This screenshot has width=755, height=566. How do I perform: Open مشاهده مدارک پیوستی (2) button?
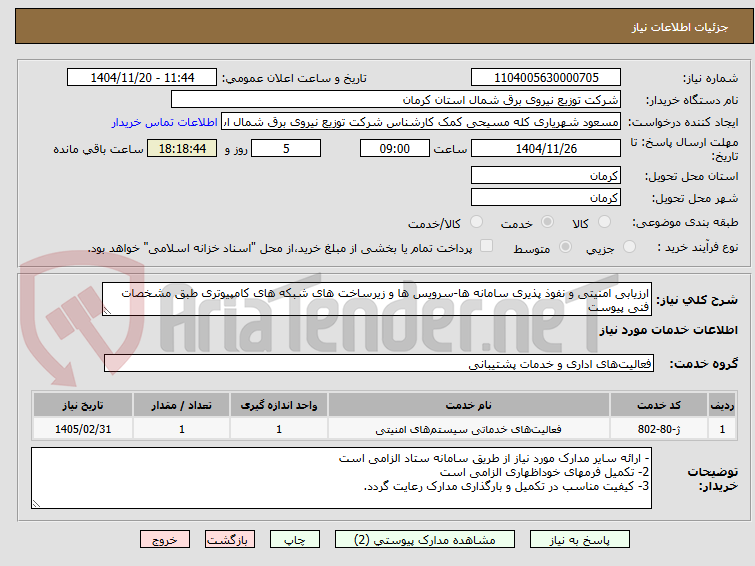pos(424,540)
